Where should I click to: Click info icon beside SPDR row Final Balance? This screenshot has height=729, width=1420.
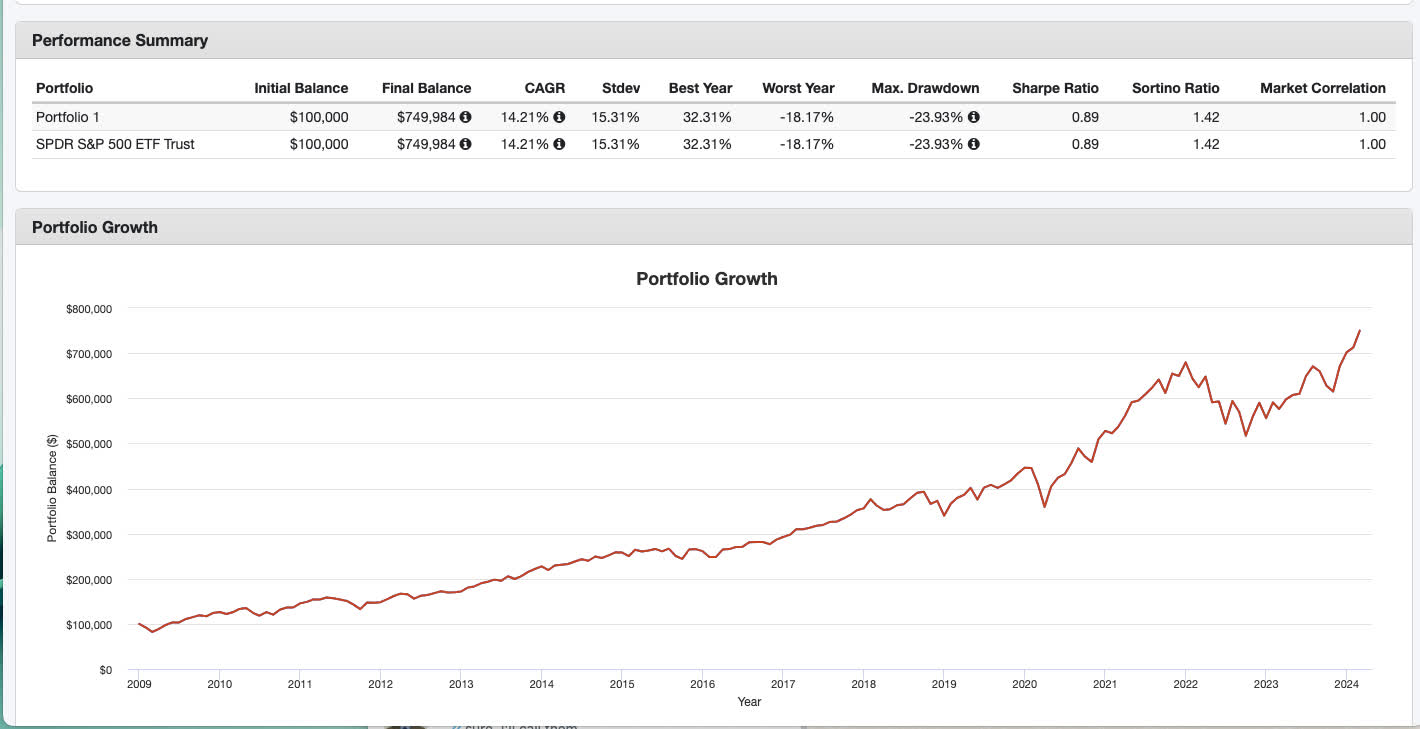[x=465, y=144]
